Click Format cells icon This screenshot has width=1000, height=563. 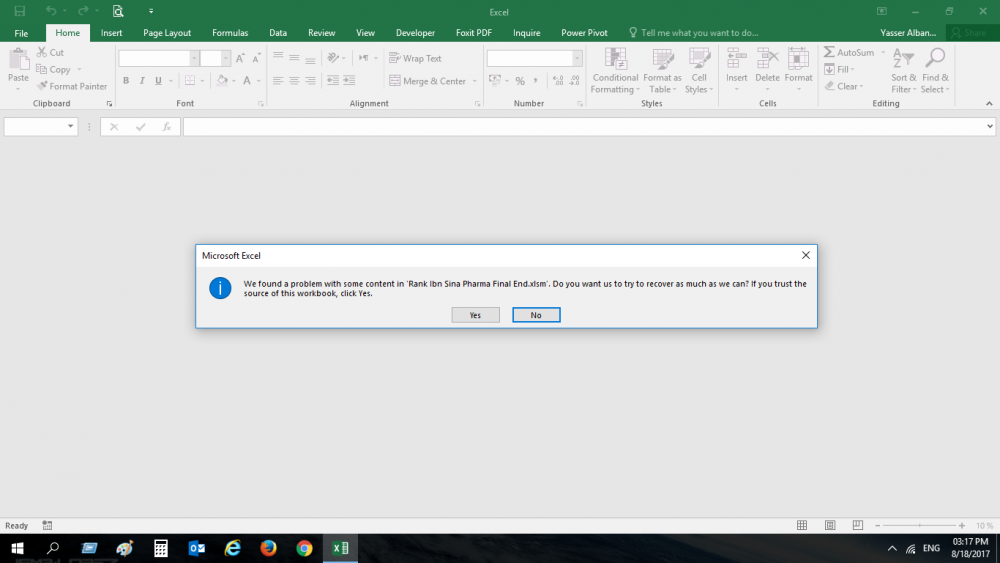798,59
